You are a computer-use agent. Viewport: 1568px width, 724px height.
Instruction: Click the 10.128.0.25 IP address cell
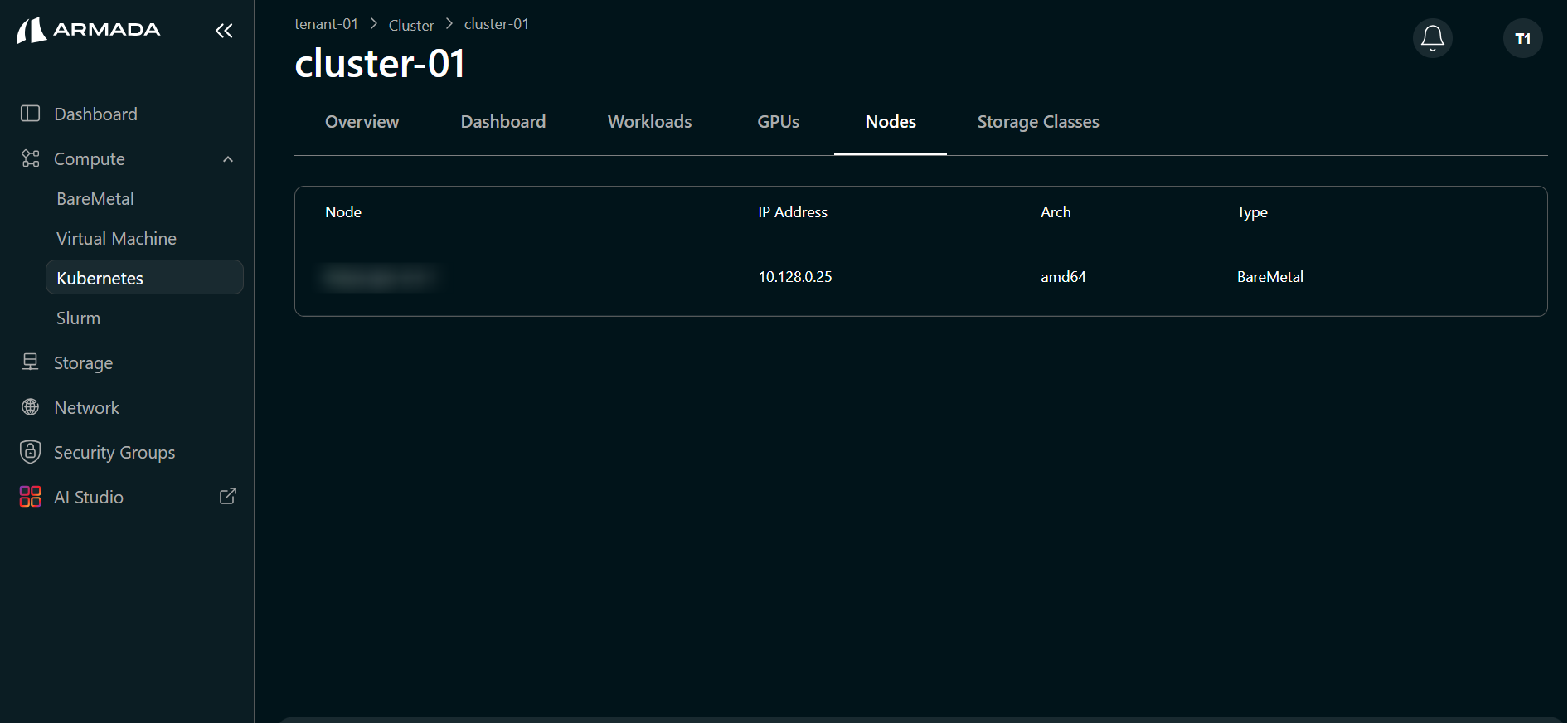pyautogui.click(x=795, y=277)
